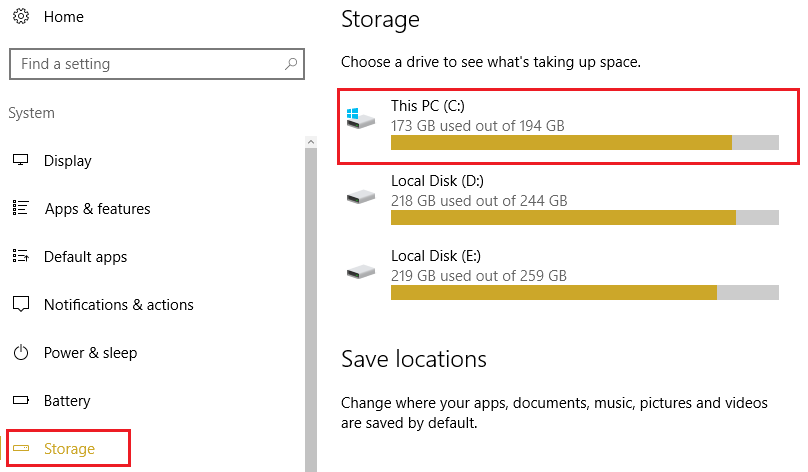The width and height of the screenshot is (808, 472).
Task: Click the search magnifier icon
Action: [x=290, y=64]
